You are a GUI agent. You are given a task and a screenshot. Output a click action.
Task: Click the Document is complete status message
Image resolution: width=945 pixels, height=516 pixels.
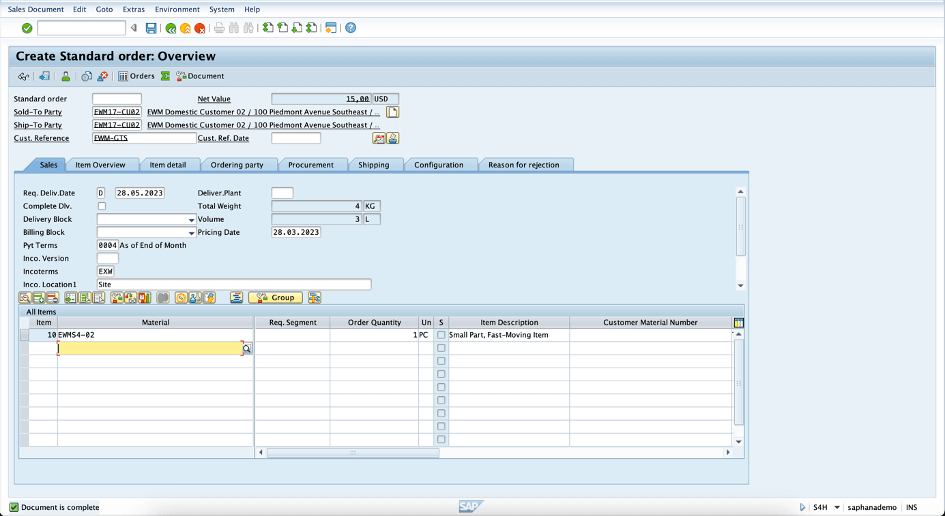tap(60, 508)
